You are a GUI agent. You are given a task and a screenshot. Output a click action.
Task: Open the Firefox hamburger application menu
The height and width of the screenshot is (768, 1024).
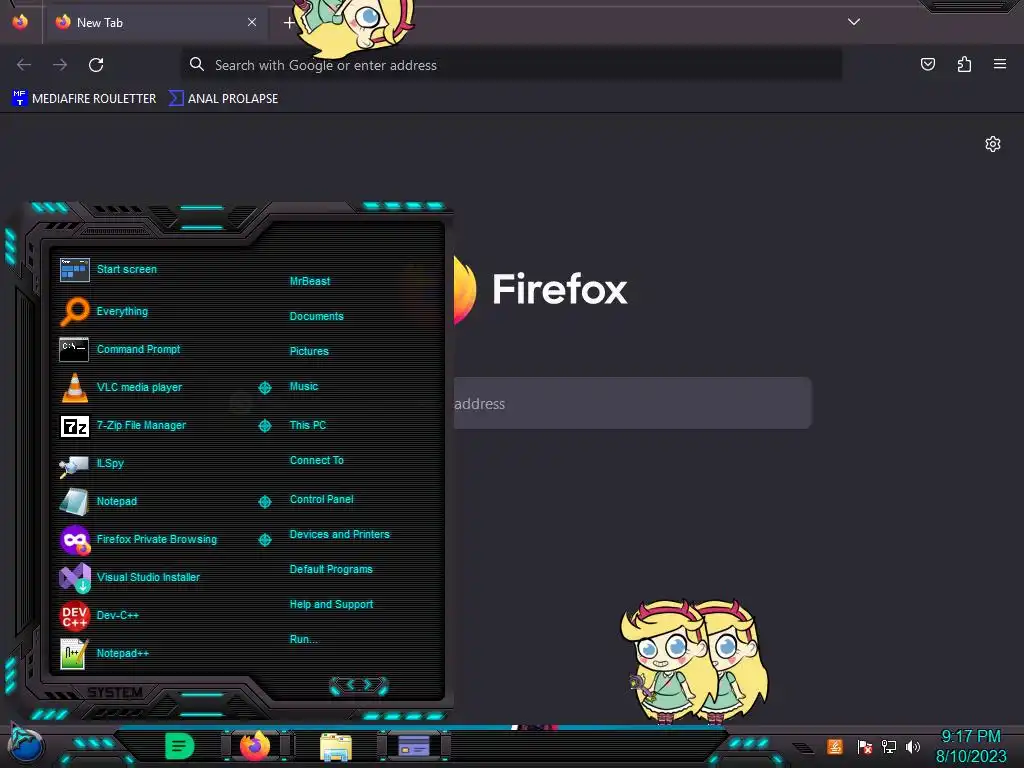1000,64
